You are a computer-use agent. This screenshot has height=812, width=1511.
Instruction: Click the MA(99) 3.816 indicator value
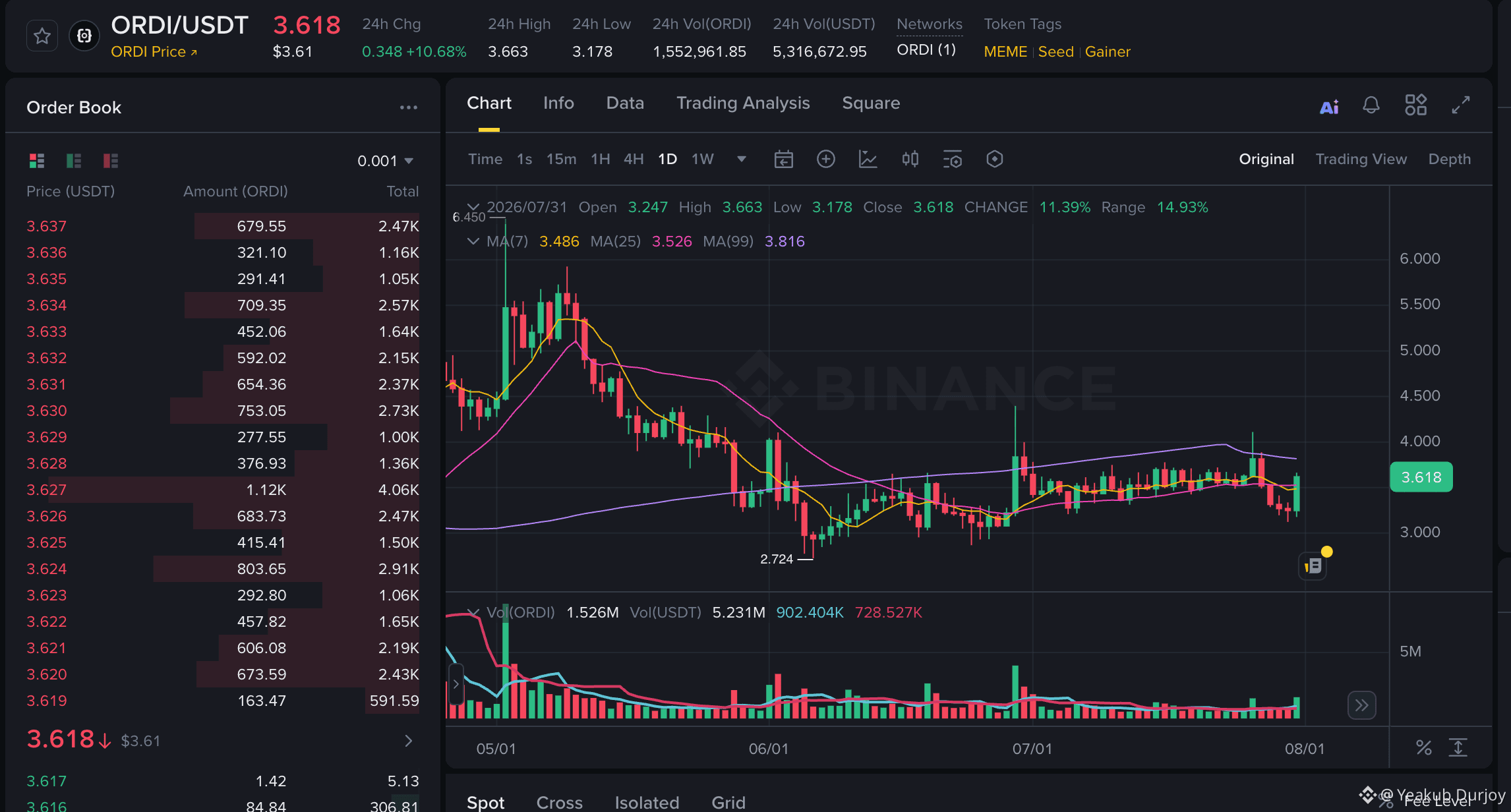coord(785,241)
